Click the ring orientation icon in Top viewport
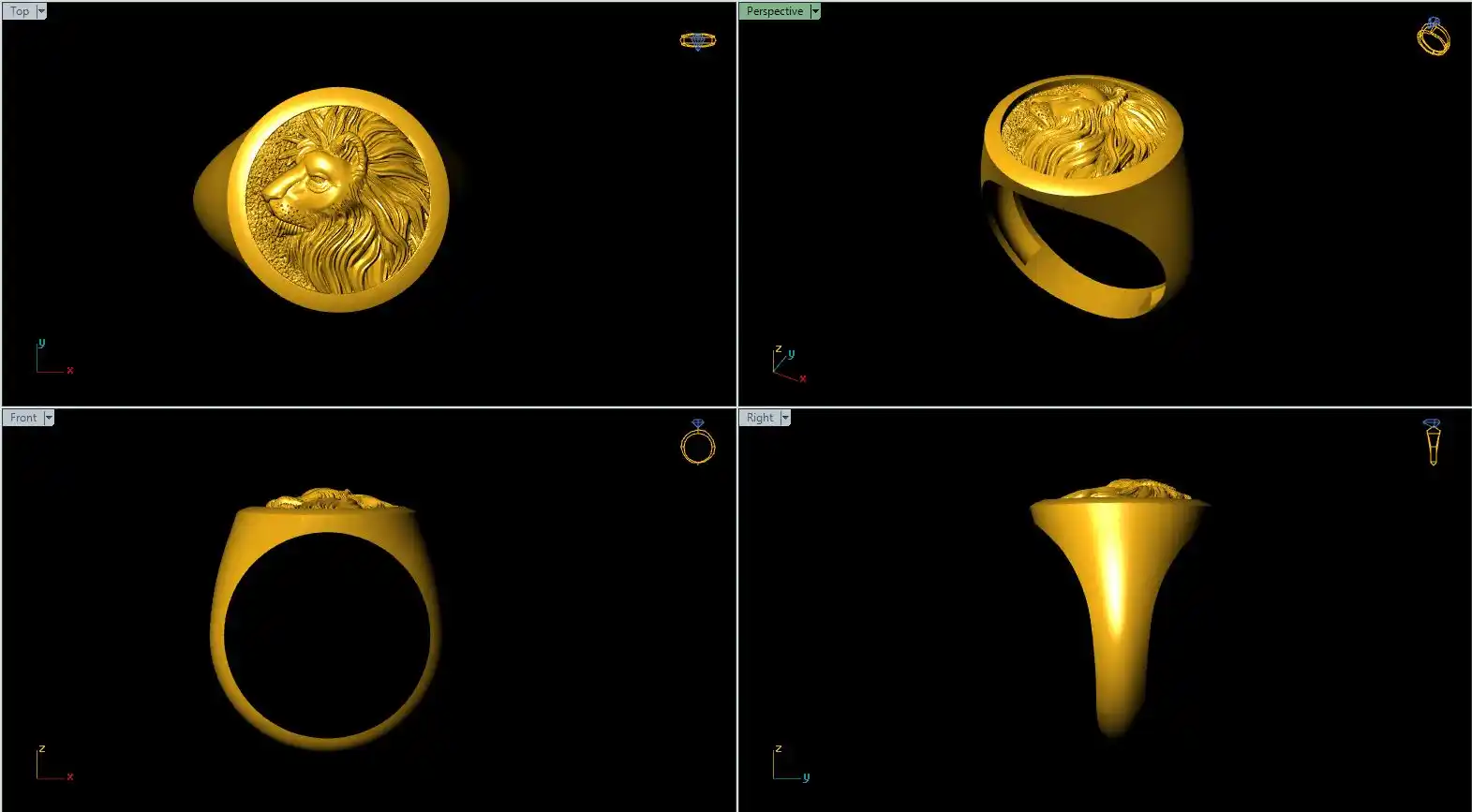Image resolution: width=1472 pixels, height=812 pixels. coord(697,40)
